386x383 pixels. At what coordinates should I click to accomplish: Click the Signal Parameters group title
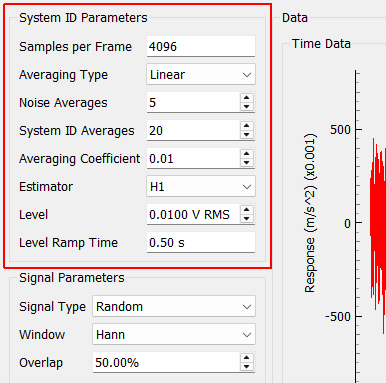[72, 278]
